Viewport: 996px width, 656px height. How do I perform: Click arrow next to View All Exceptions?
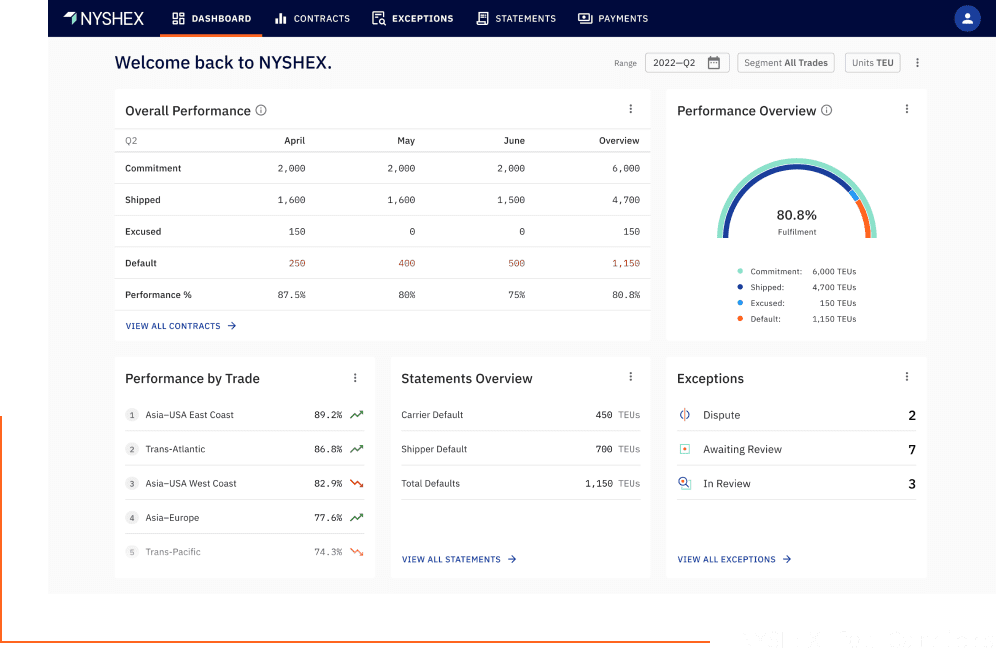[x=787, y=559]
